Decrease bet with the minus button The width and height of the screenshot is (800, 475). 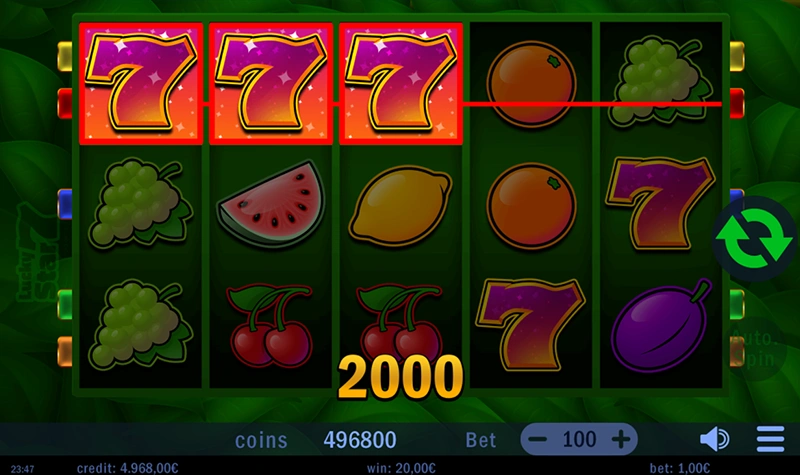(537, 439)
